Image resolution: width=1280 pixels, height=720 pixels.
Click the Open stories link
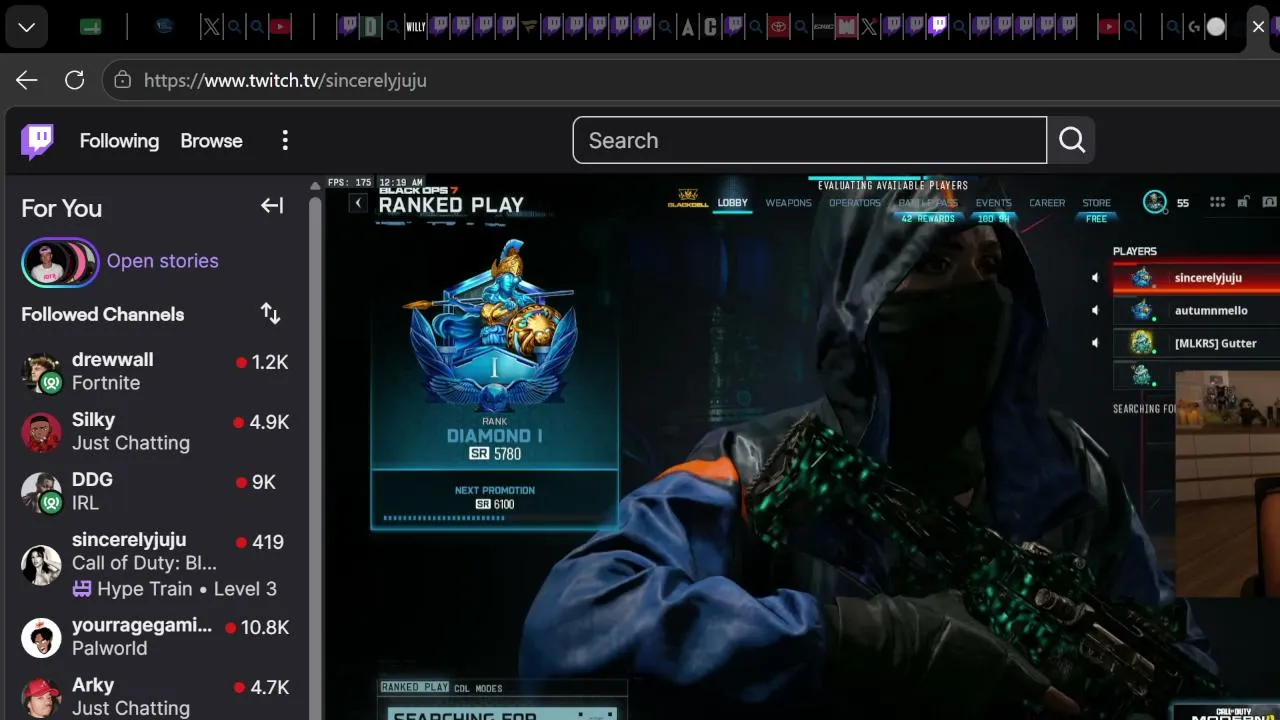[163, 261]
